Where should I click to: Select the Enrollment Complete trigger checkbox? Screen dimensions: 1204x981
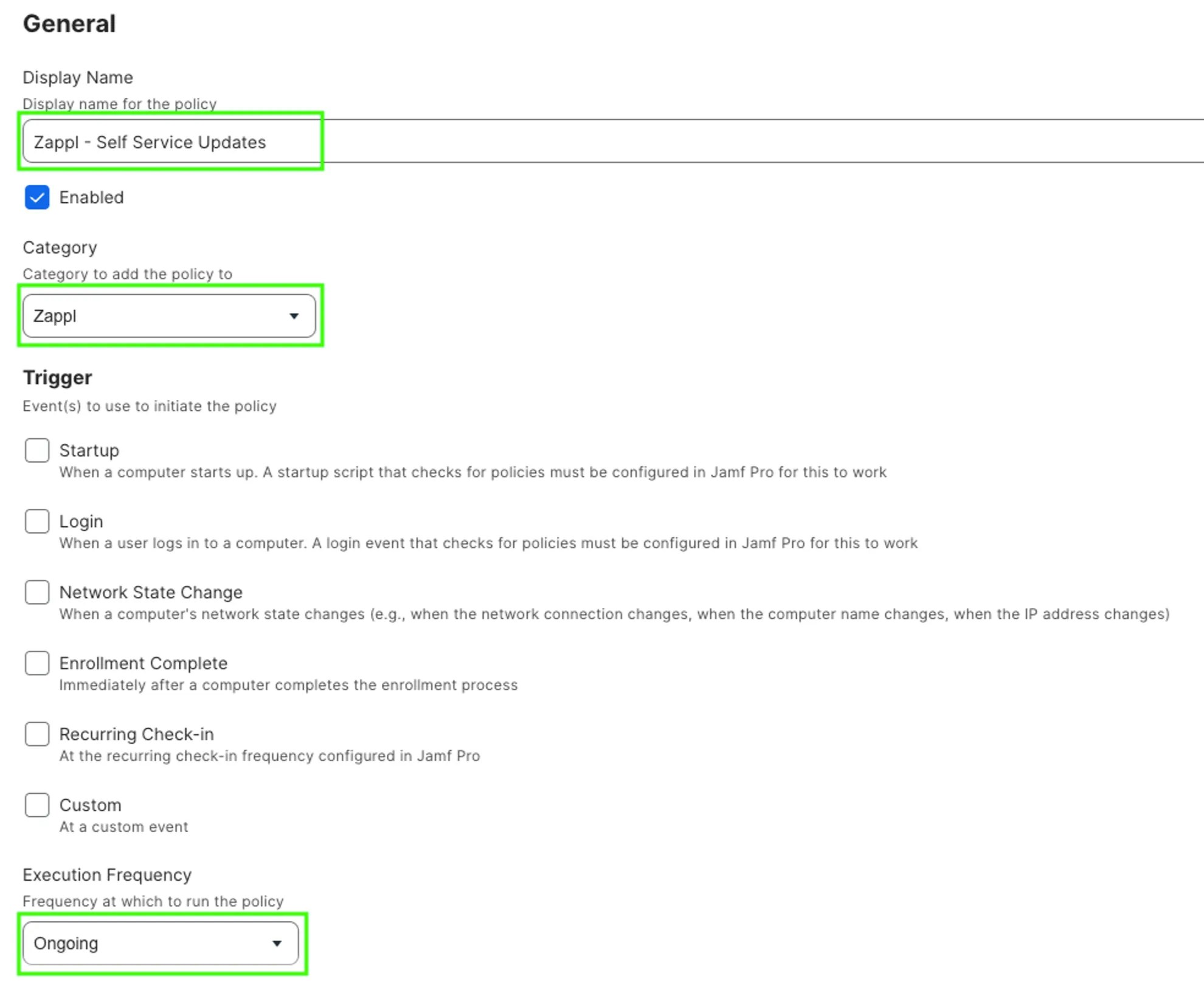pos(37,663)
